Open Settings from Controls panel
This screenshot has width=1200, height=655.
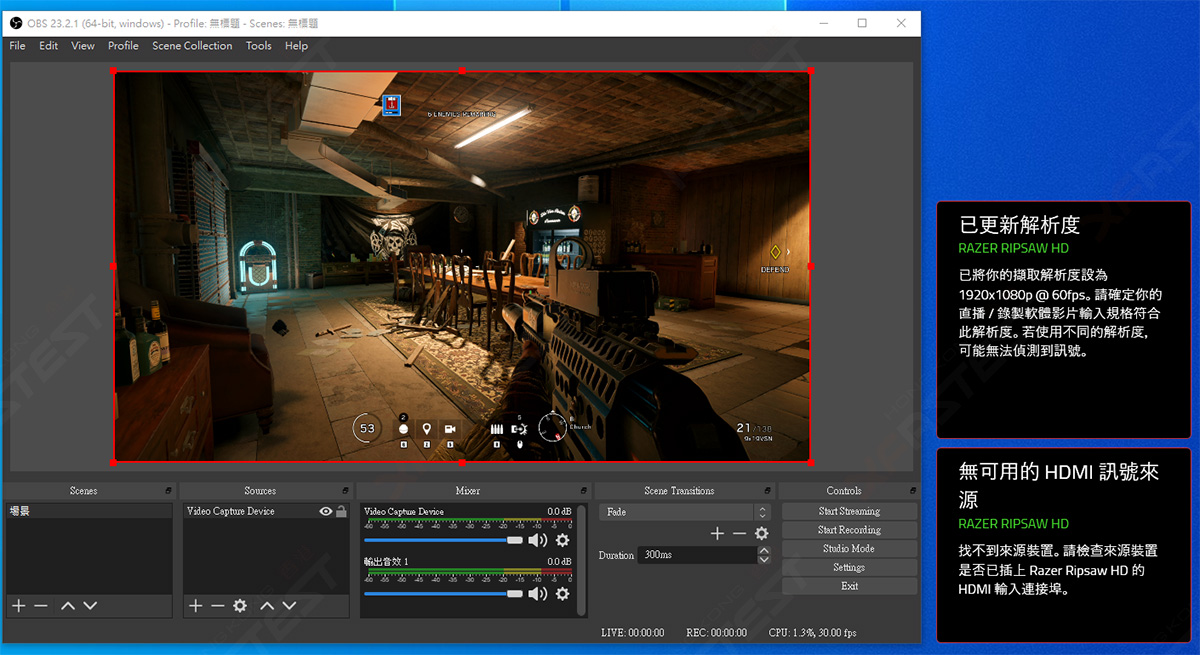(x=849, y=568)
